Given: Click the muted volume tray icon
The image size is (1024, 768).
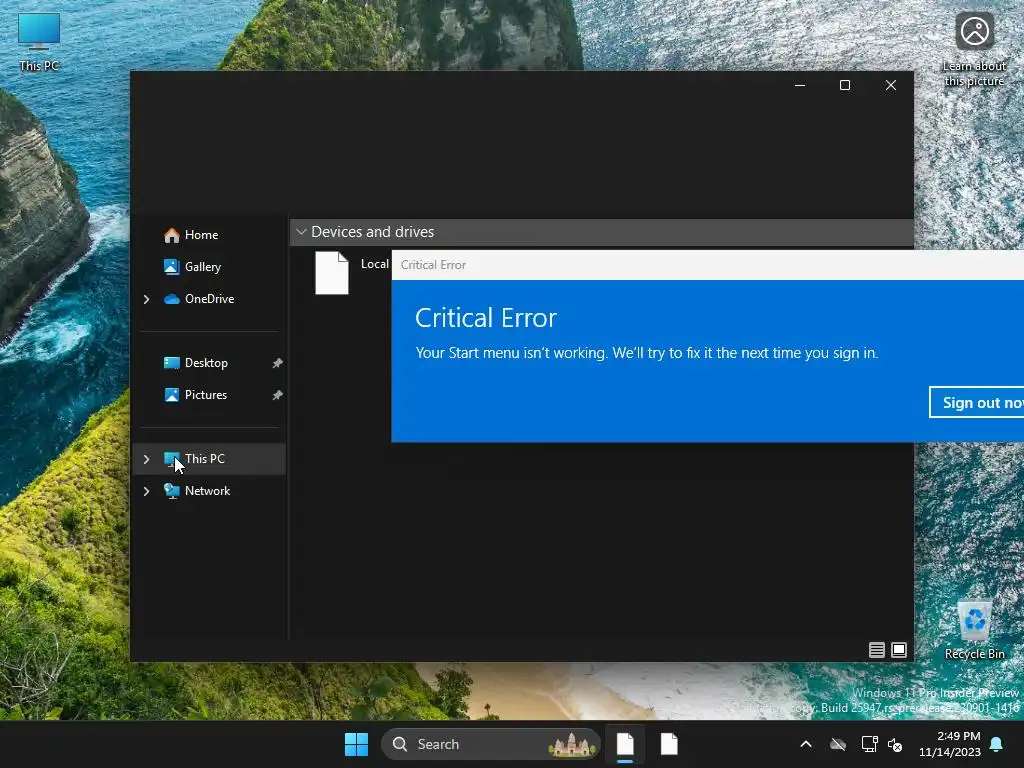Looking at the screenshot, I should (895, 744).
